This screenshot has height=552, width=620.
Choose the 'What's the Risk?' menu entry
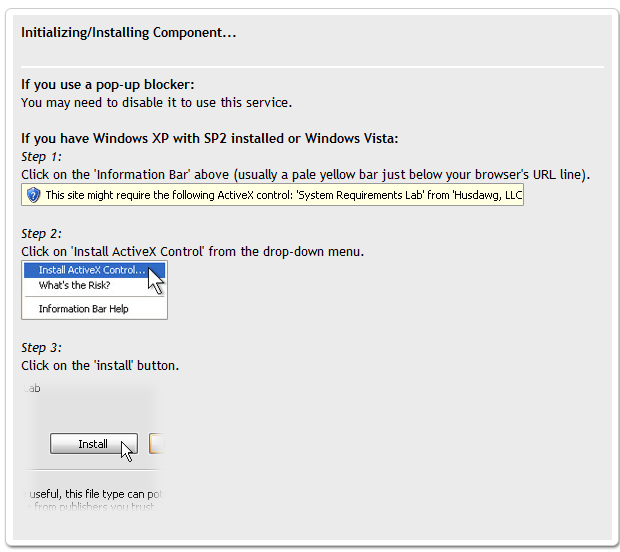(74, 285)
